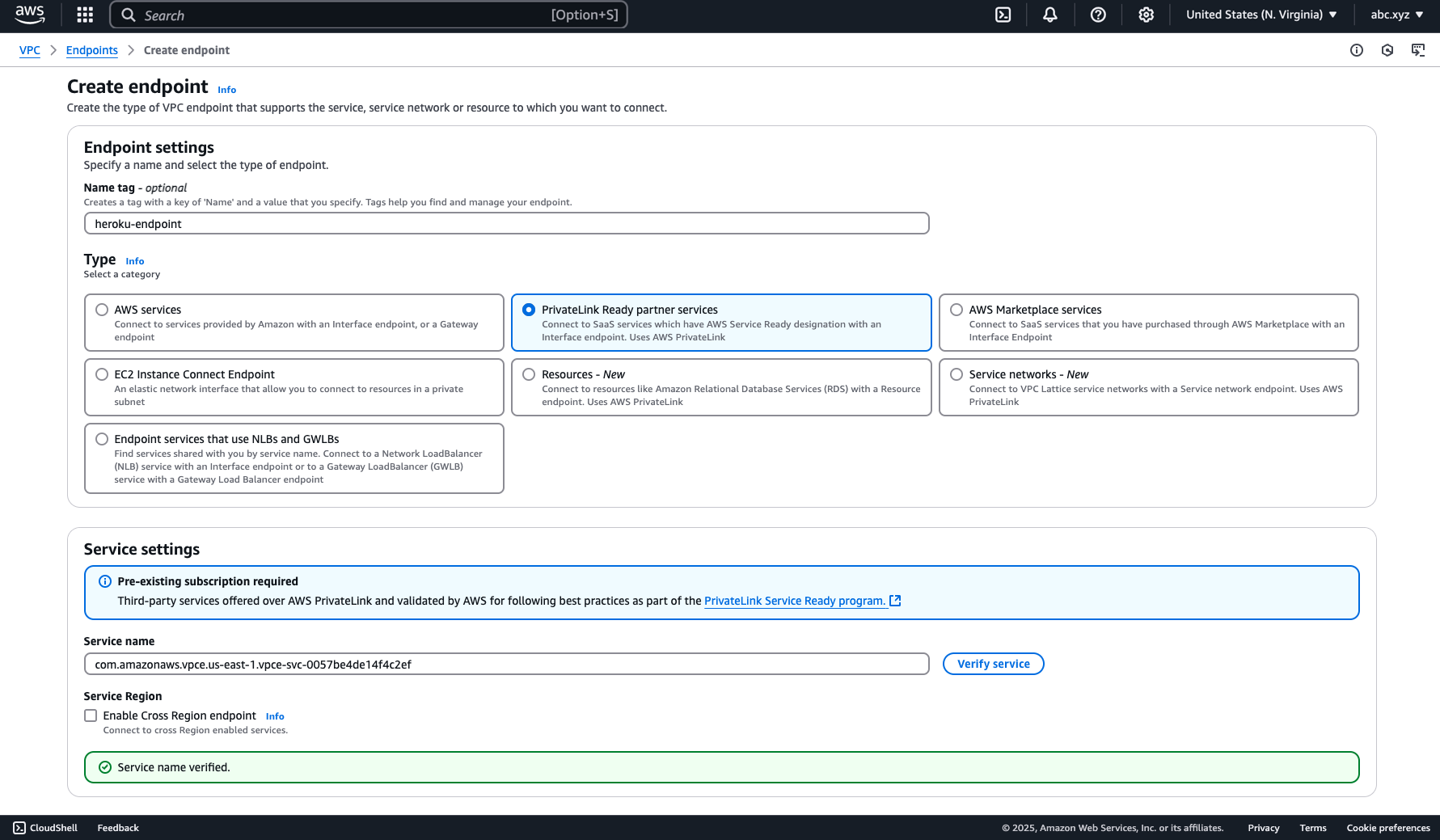Image resolution: width=1440 pixels, height=840 pixels.
Task: Click the Name tag input field
Action: coord(506,224)
